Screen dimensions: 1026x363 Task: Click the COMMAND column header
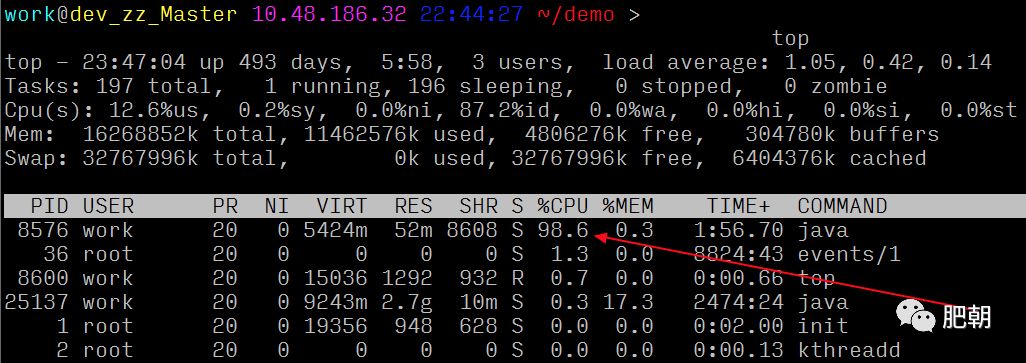pos(842,207)
